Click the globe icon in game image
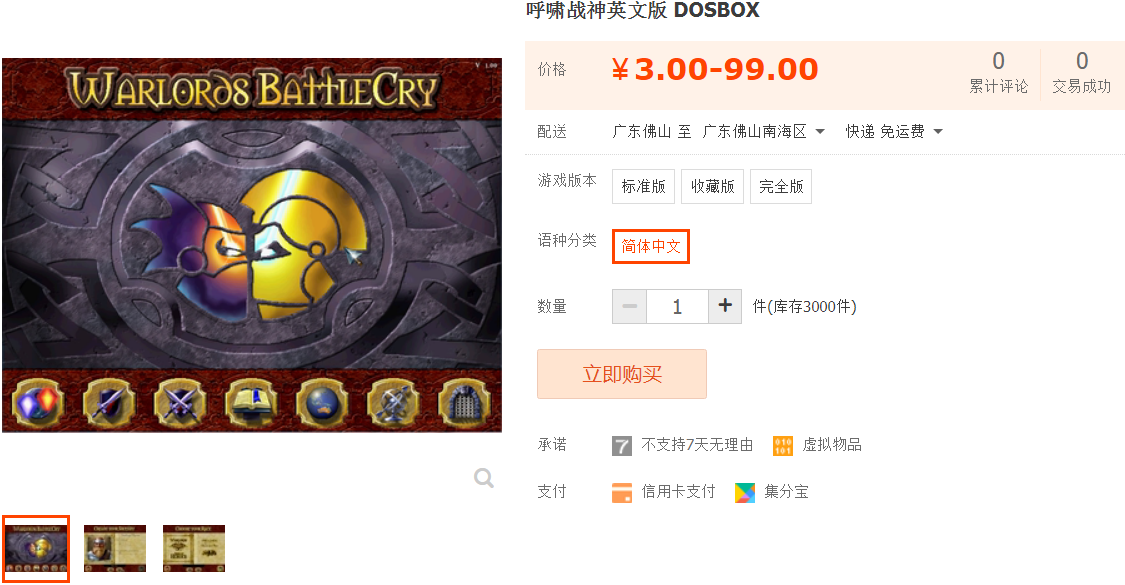This screenshot has height=585, width=1125. click(x=322, y=403)
